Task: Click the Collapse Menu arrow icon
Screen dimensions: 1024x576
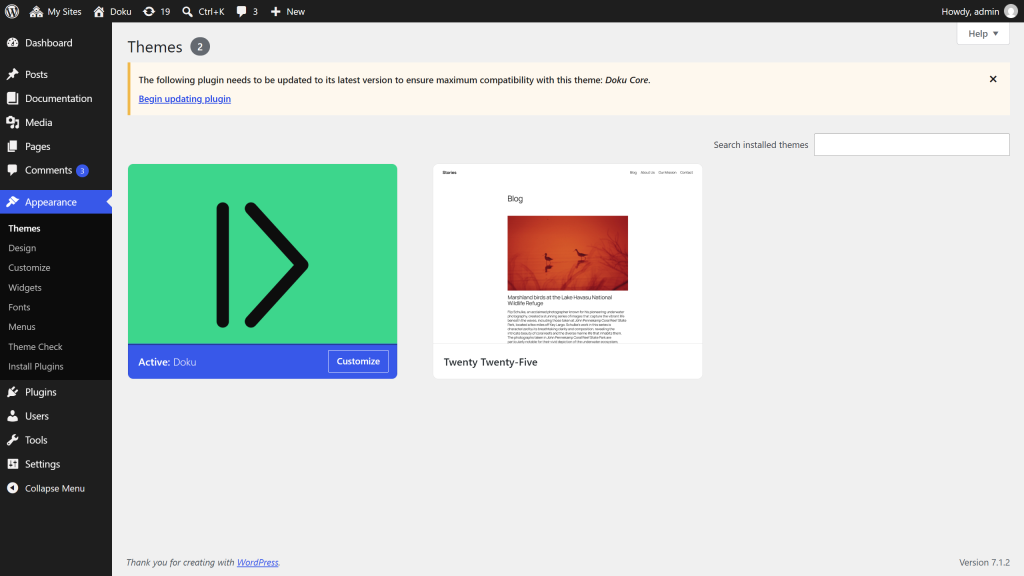Action: [12, 488]
